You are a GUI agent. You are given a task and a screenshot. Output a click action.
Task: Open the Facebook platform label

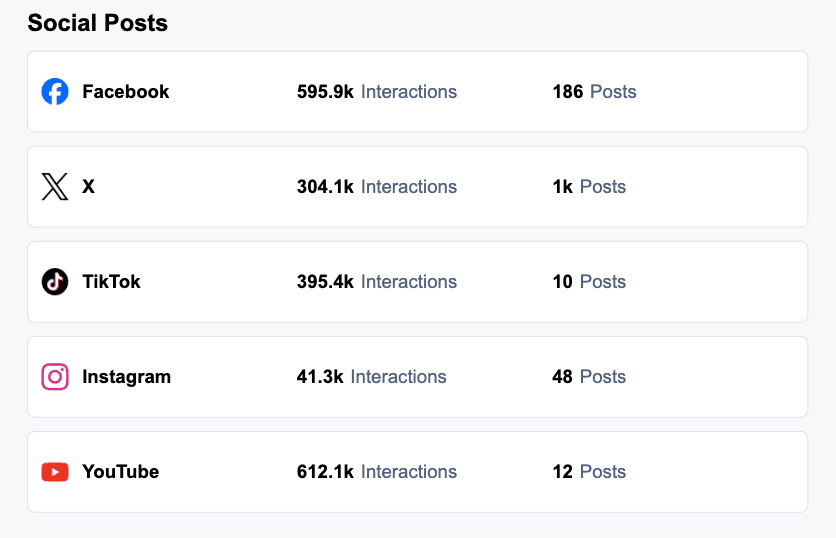[x=126, y=92]
